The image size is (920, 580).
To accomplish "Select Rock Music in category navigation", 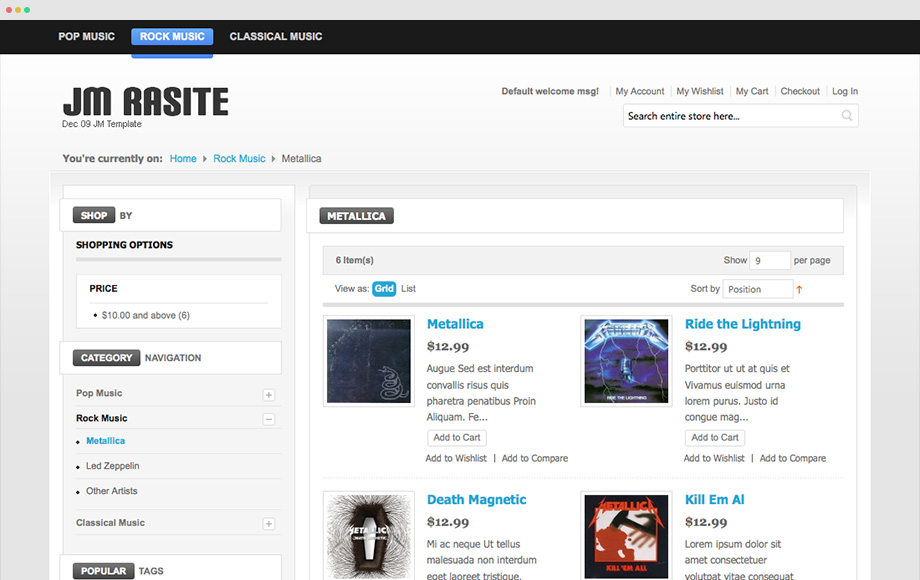I will coord(102,418).
